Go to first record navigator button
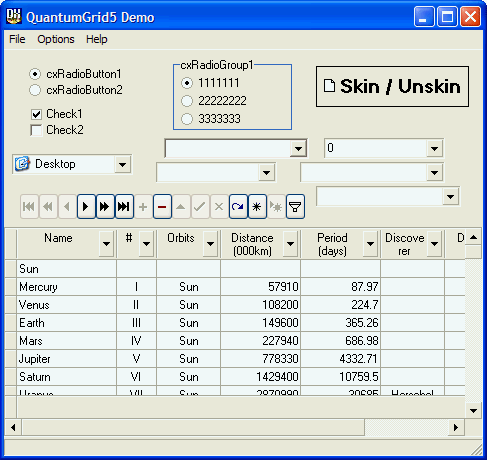This screenshot has width=487, height=460. [29, 207]
